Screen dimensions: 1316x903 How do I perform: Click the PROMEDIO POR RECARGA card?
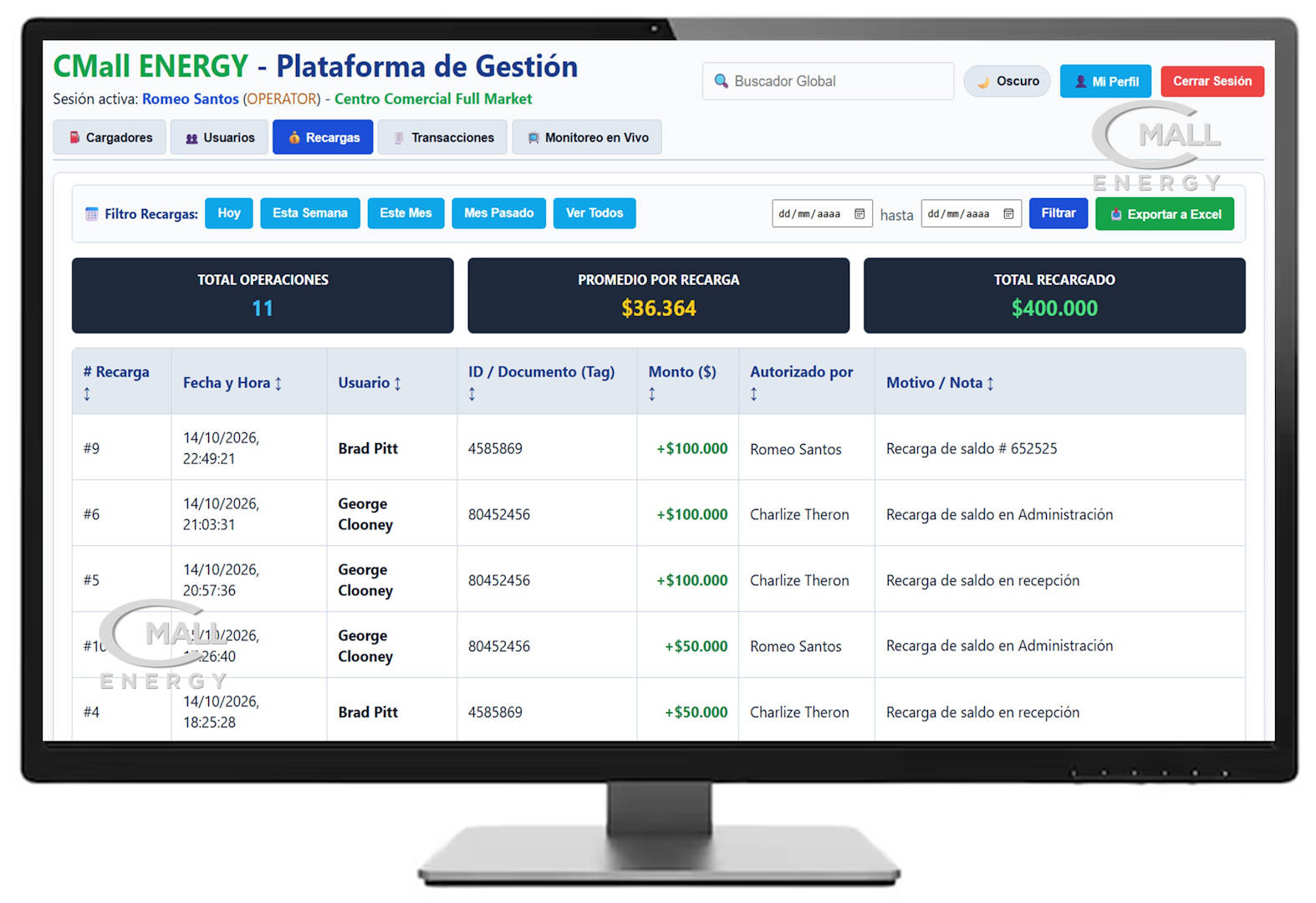point(659,295)
